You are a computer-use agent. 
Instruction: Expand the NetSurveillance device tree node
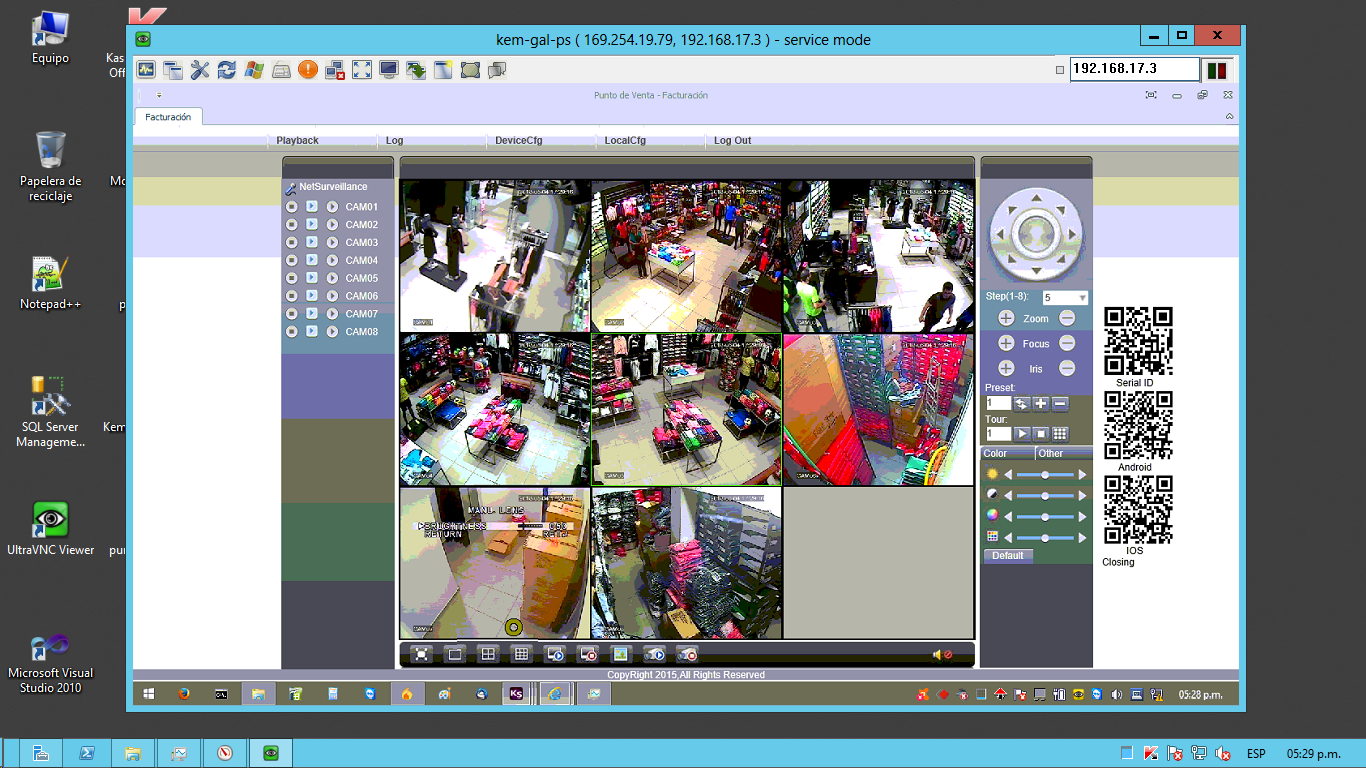[291, 187]
